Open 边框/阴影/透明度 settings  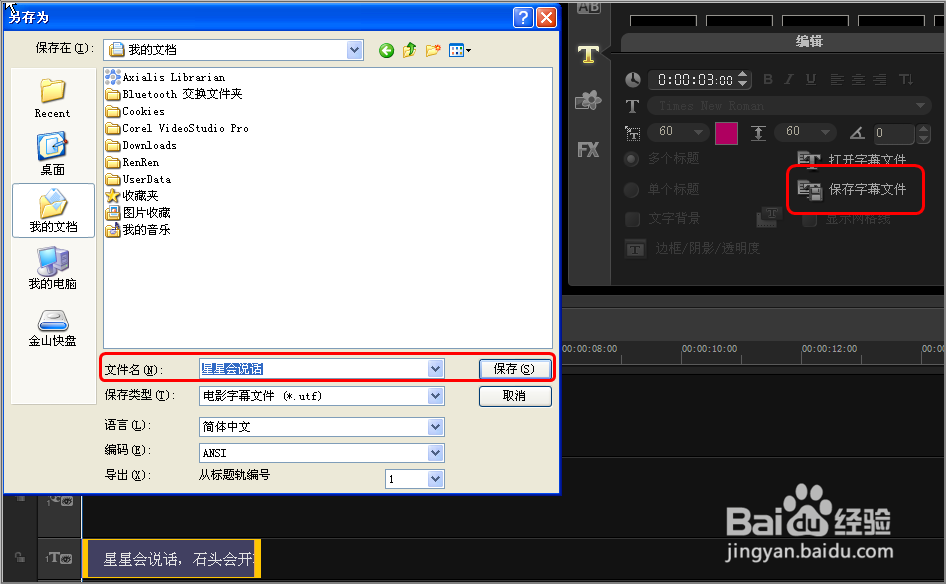click(636, 248)
